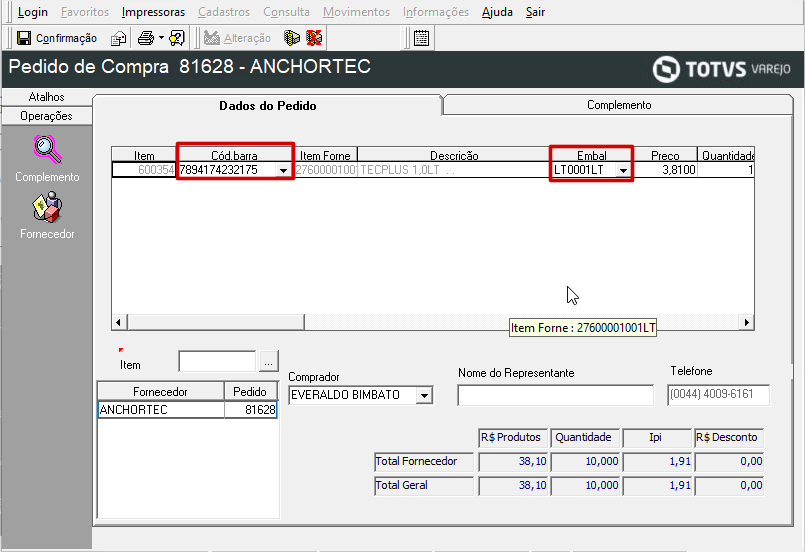
Task: Click Total Geral Quantidade 10,000 value
Action: coord(585,485)
